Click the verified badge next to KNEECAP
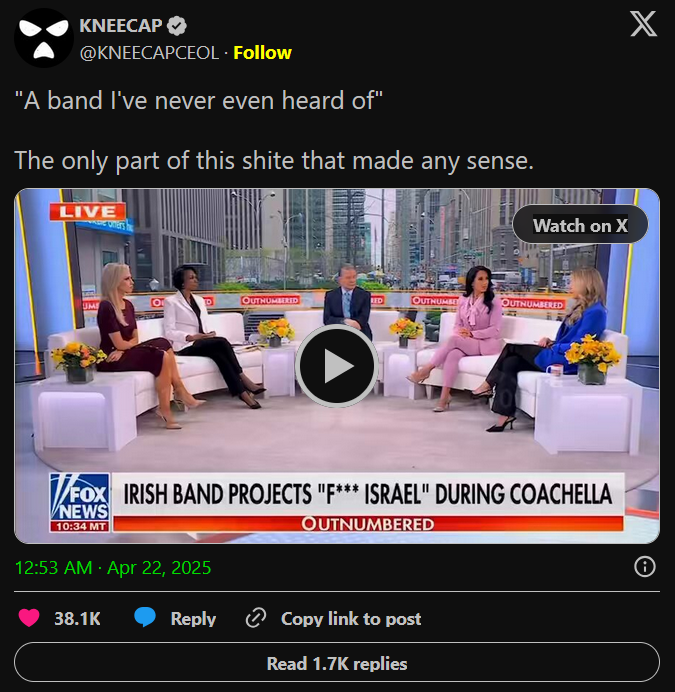This screenshot has width=675, height=692. [177, 26]
